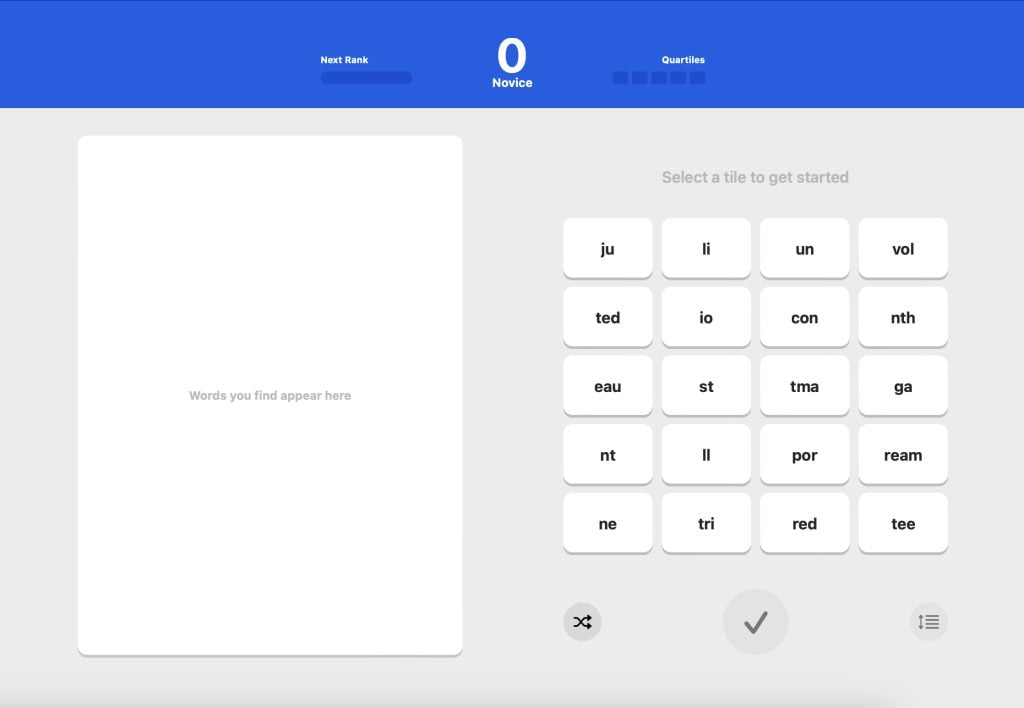
Task: Click the shuffle tiles icon
Action: (x=582, y=622)
